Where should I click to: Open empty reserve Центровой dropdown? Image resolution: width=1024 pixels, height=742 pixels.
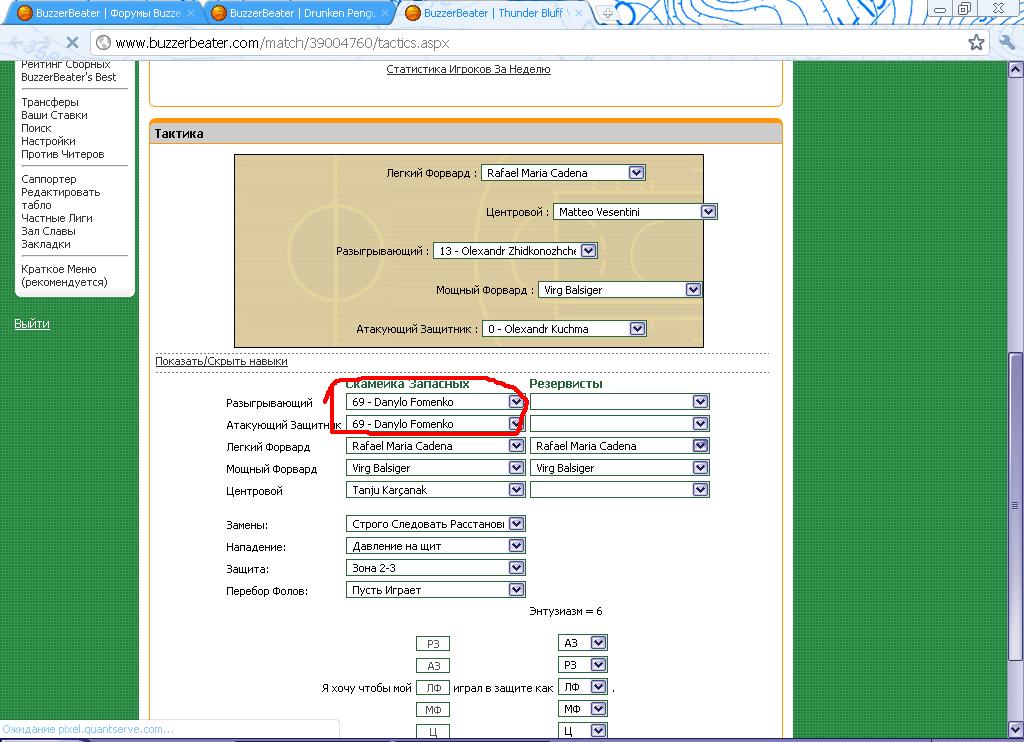[620, 490]
